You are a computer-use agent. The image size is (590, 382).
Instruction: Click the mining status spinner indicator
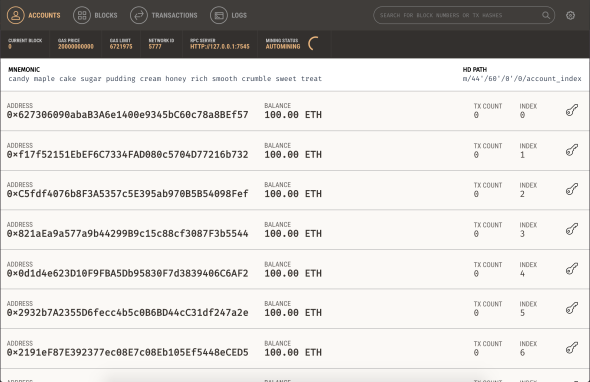[313, 44]
